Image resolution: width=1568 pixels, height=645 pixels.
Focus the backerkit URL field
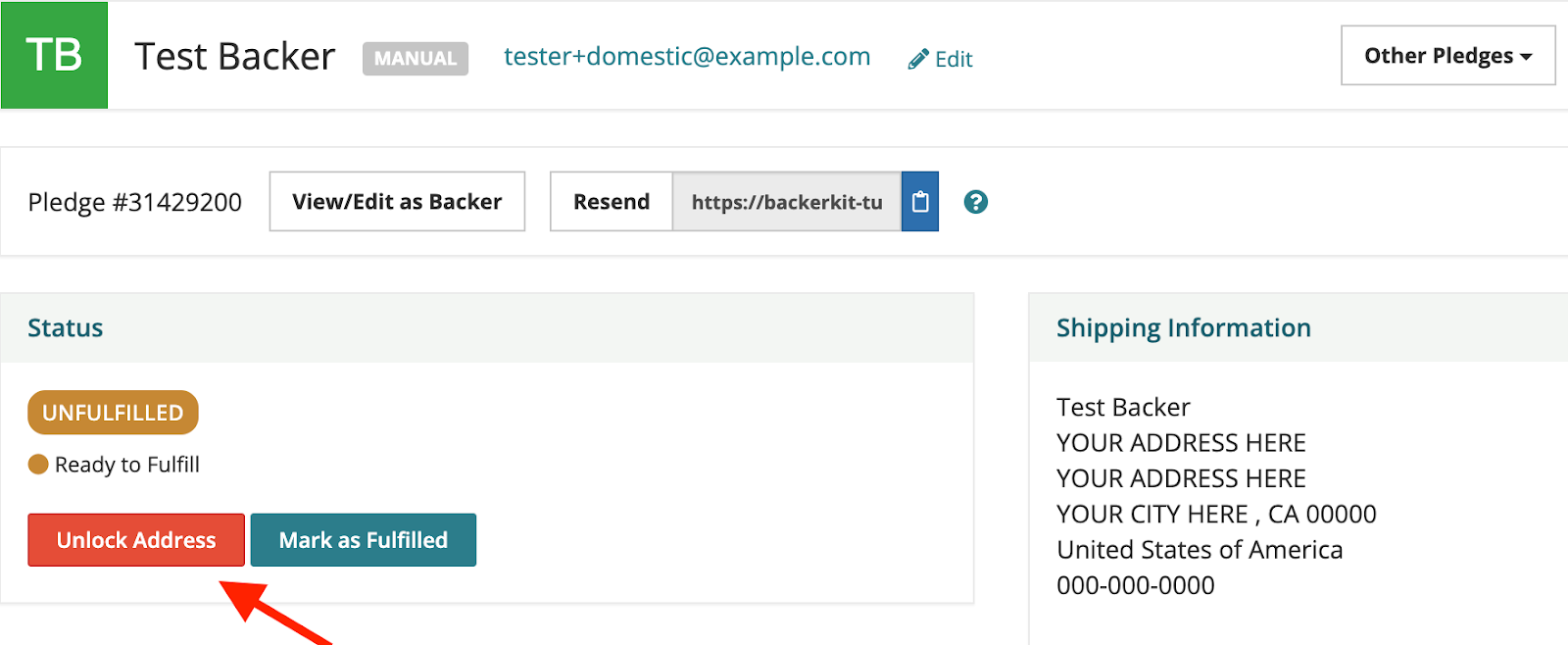[x=787, y=202]
